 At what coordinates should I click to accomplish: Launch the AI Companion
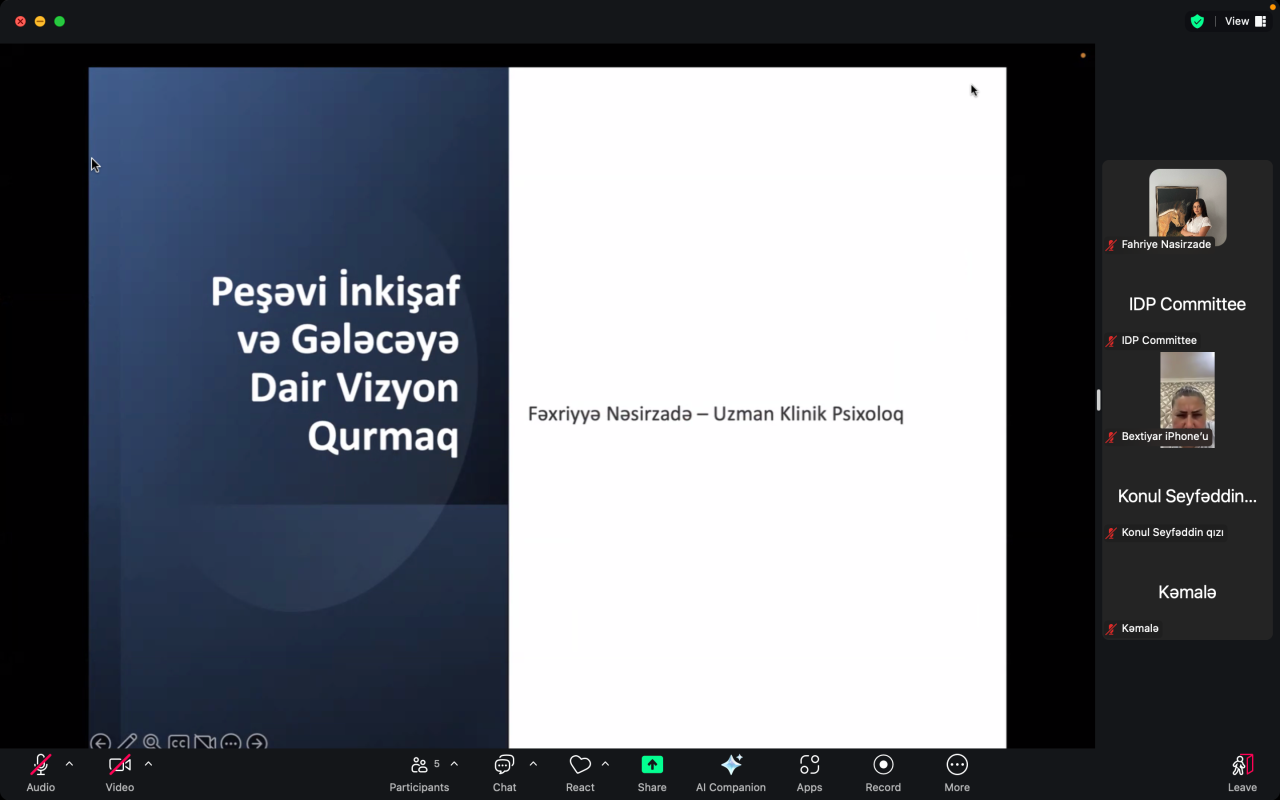(731, 772)
